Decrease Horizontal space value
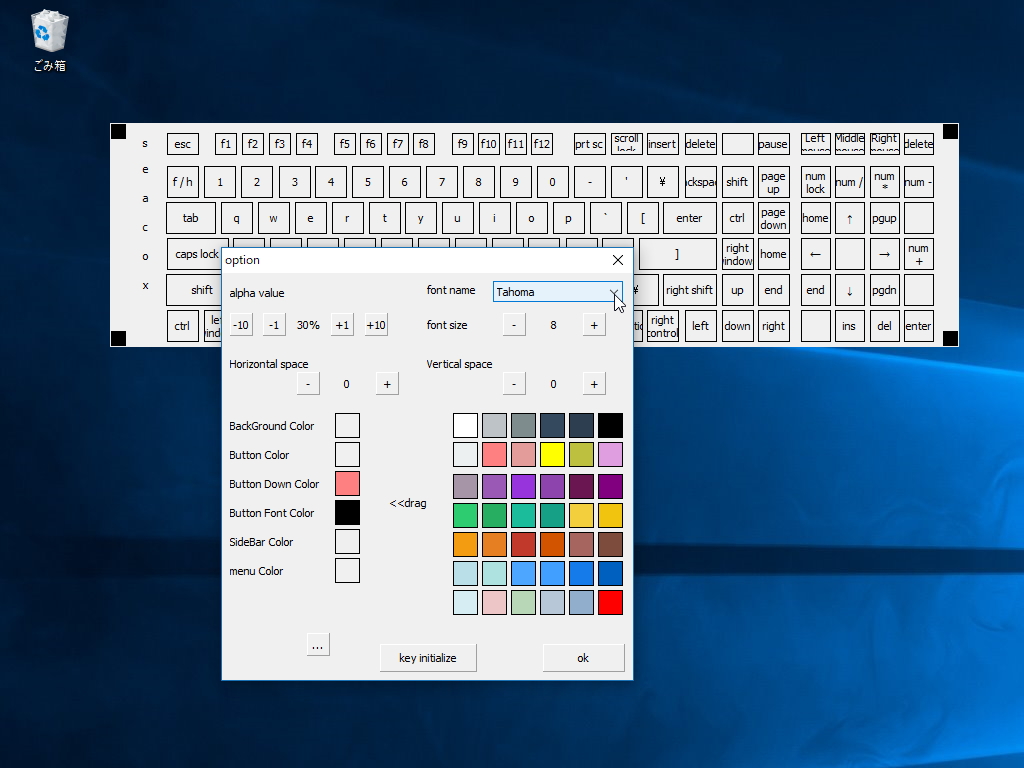This screenshot has width=1024, height=768. point(308,384)
